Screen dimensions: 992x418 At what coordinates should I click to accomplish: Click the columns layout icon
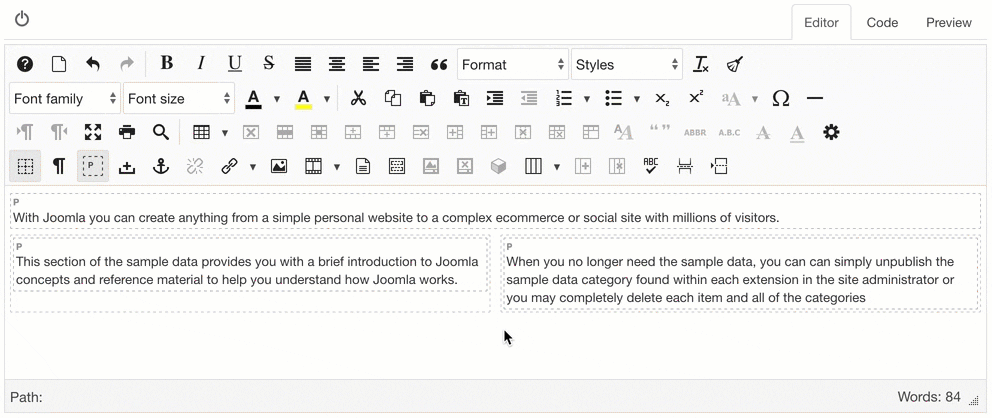[x=533, y=166]
